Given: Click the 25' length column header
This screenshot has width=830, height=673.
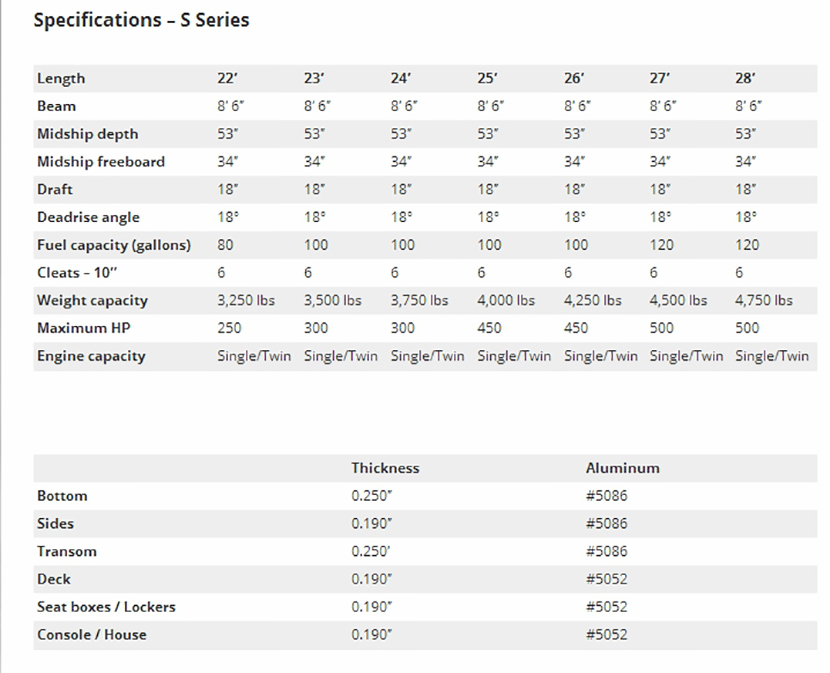Looking at the screenshot, I should (487, 78).
